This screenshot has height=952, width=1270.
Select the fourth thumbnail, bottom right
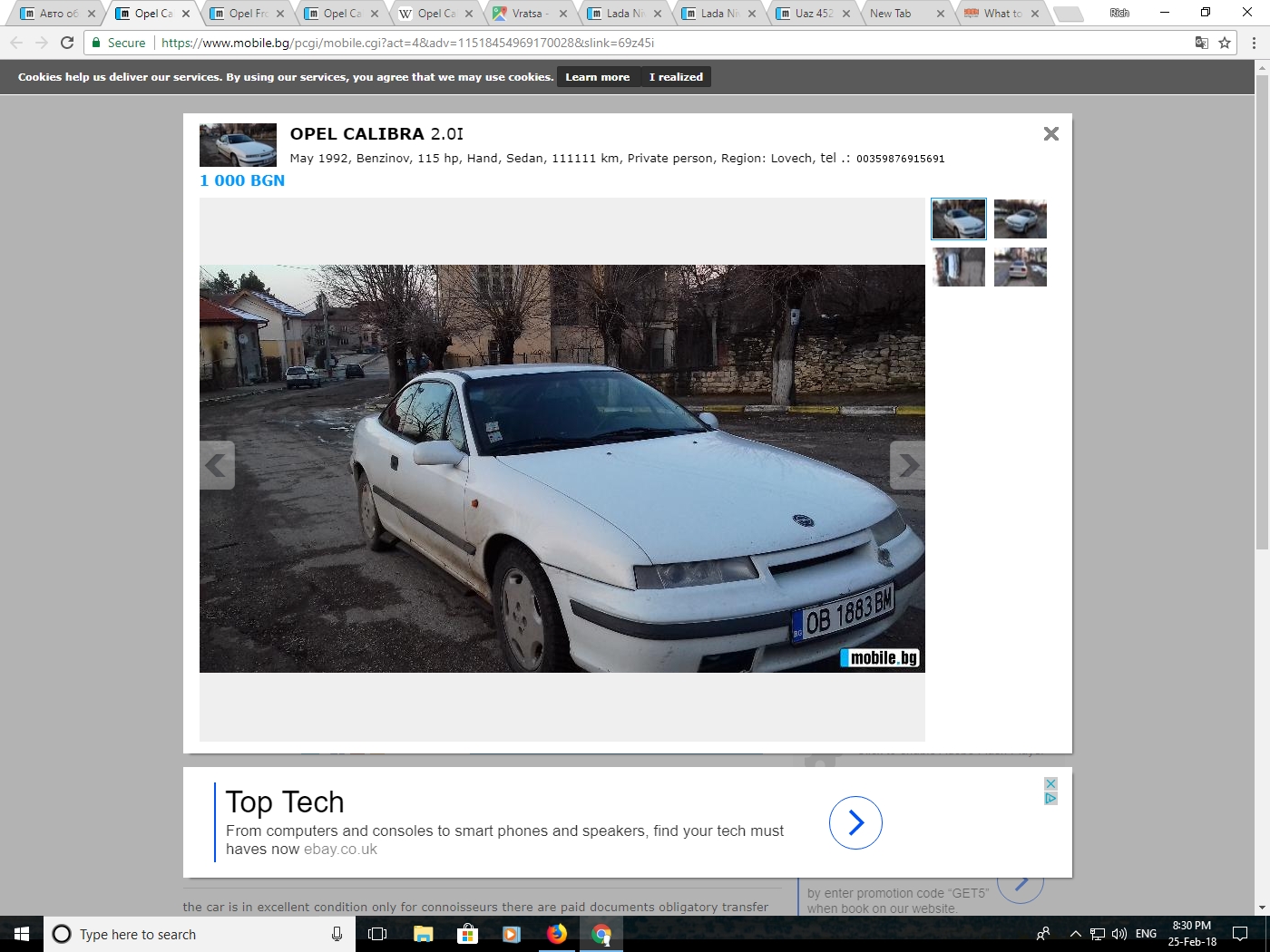[1021, 267]
